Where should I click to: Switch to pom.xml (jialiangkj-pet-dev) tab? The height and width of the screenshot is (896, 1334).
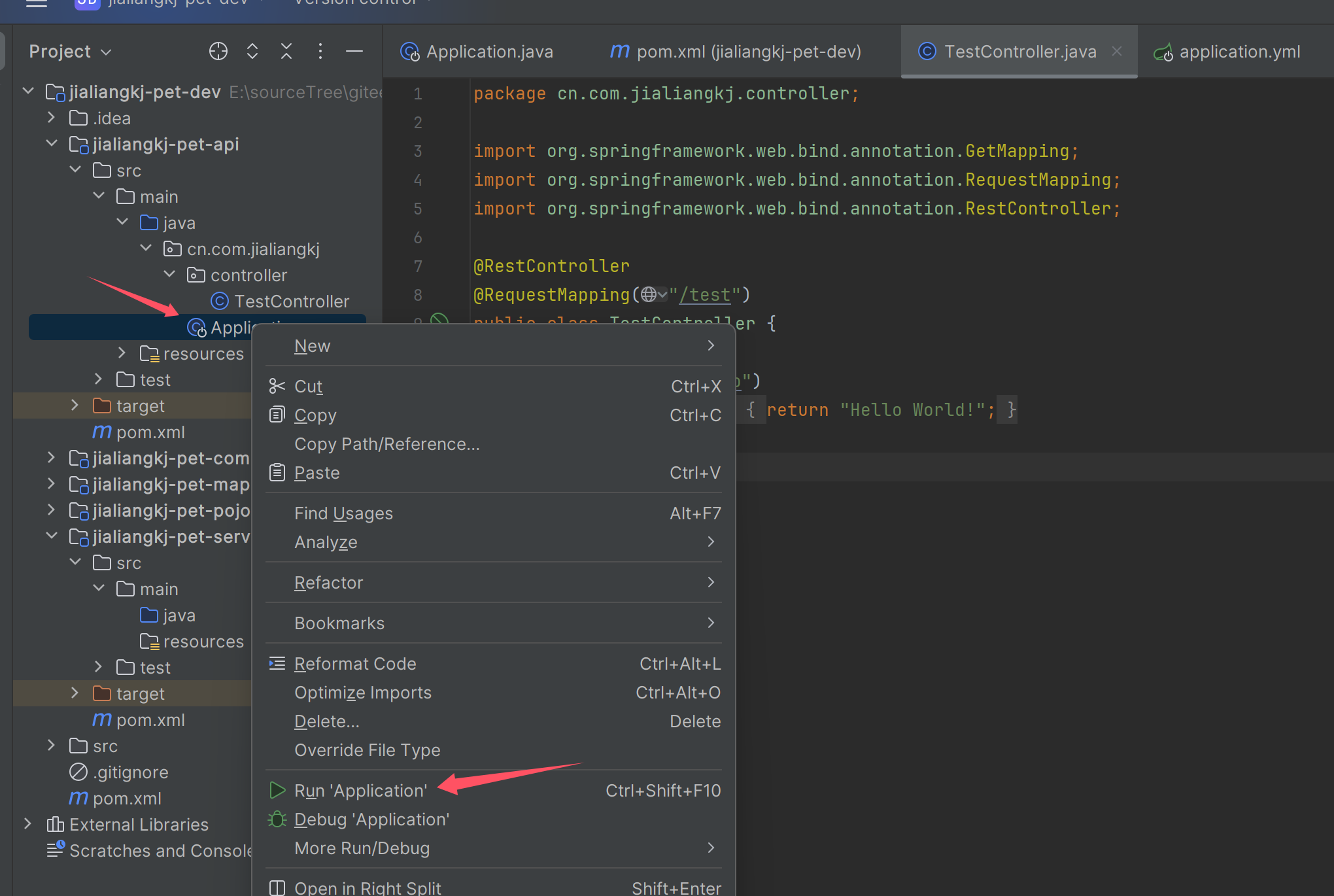tap(736, 51)
